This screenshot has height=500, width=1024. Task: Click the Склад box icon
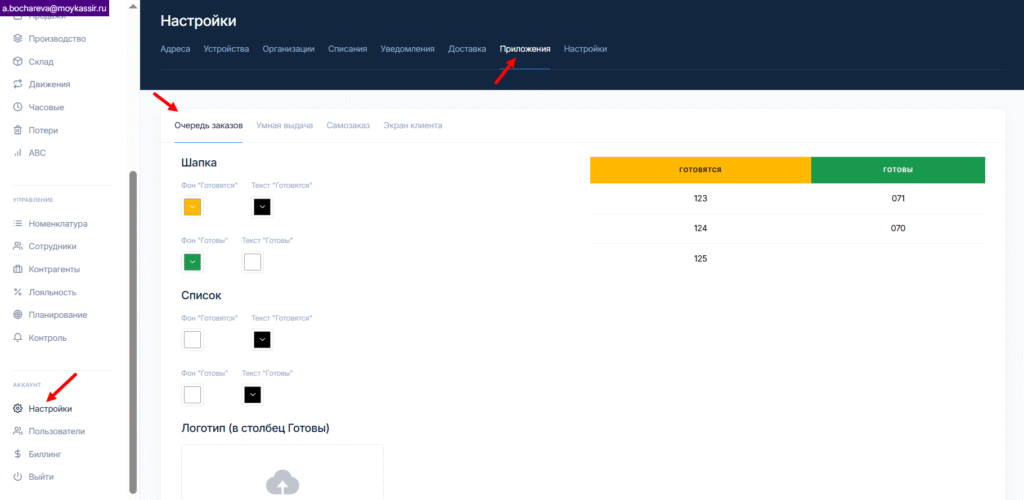coord(18,61)
